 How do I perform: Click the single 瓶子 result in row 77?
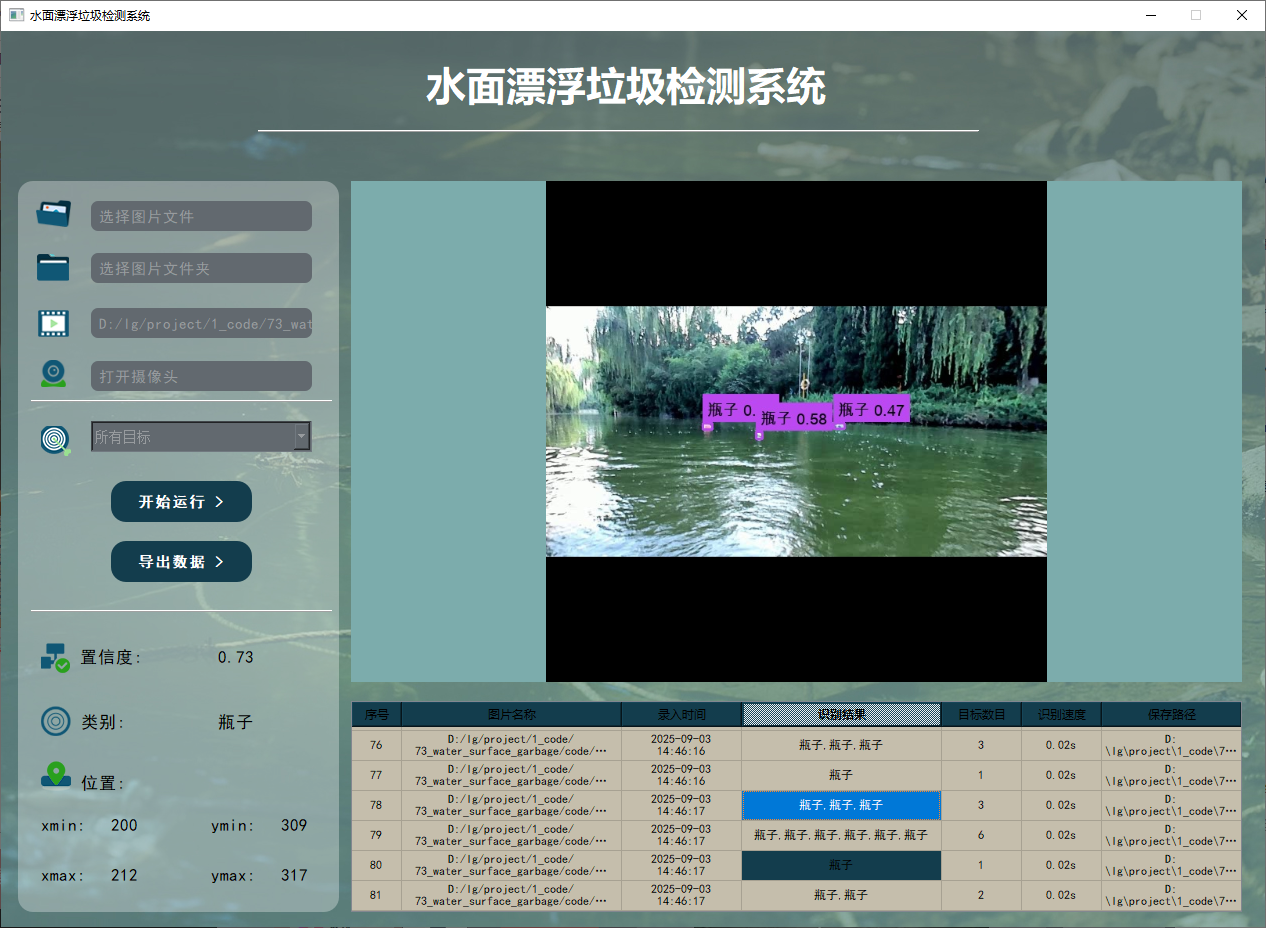(841, 775)
